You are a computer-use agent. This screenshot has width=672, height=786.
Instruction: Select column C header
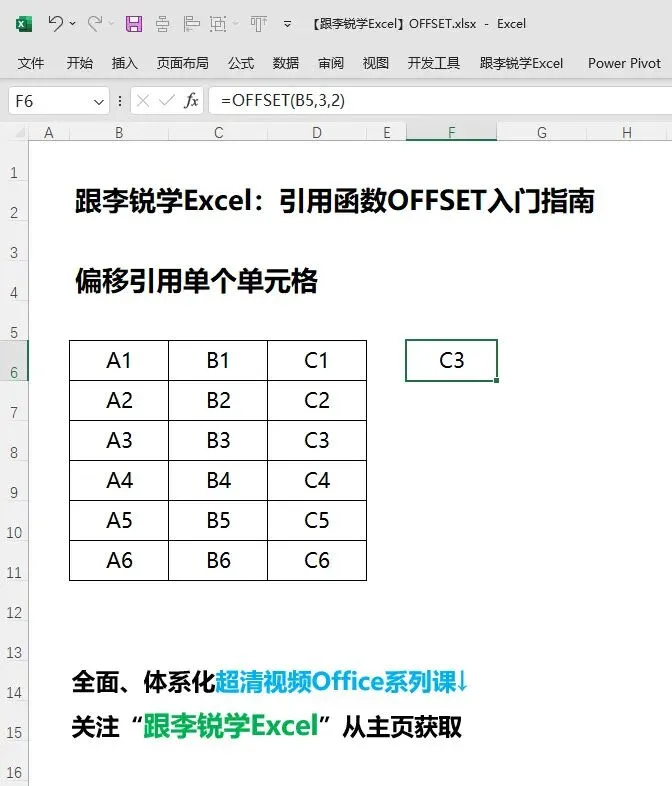tap(218, 133)
